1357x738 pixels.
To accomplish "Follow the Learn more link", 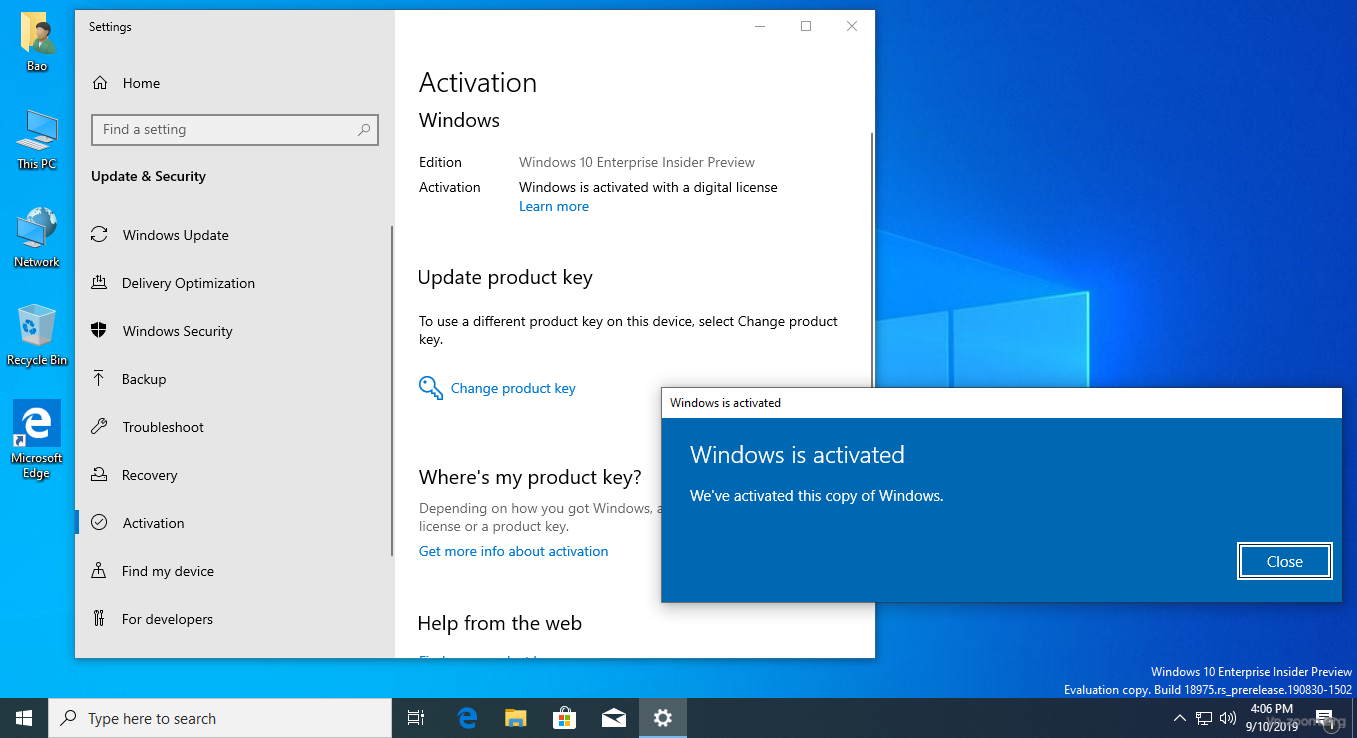I will (x=554, y=207).
